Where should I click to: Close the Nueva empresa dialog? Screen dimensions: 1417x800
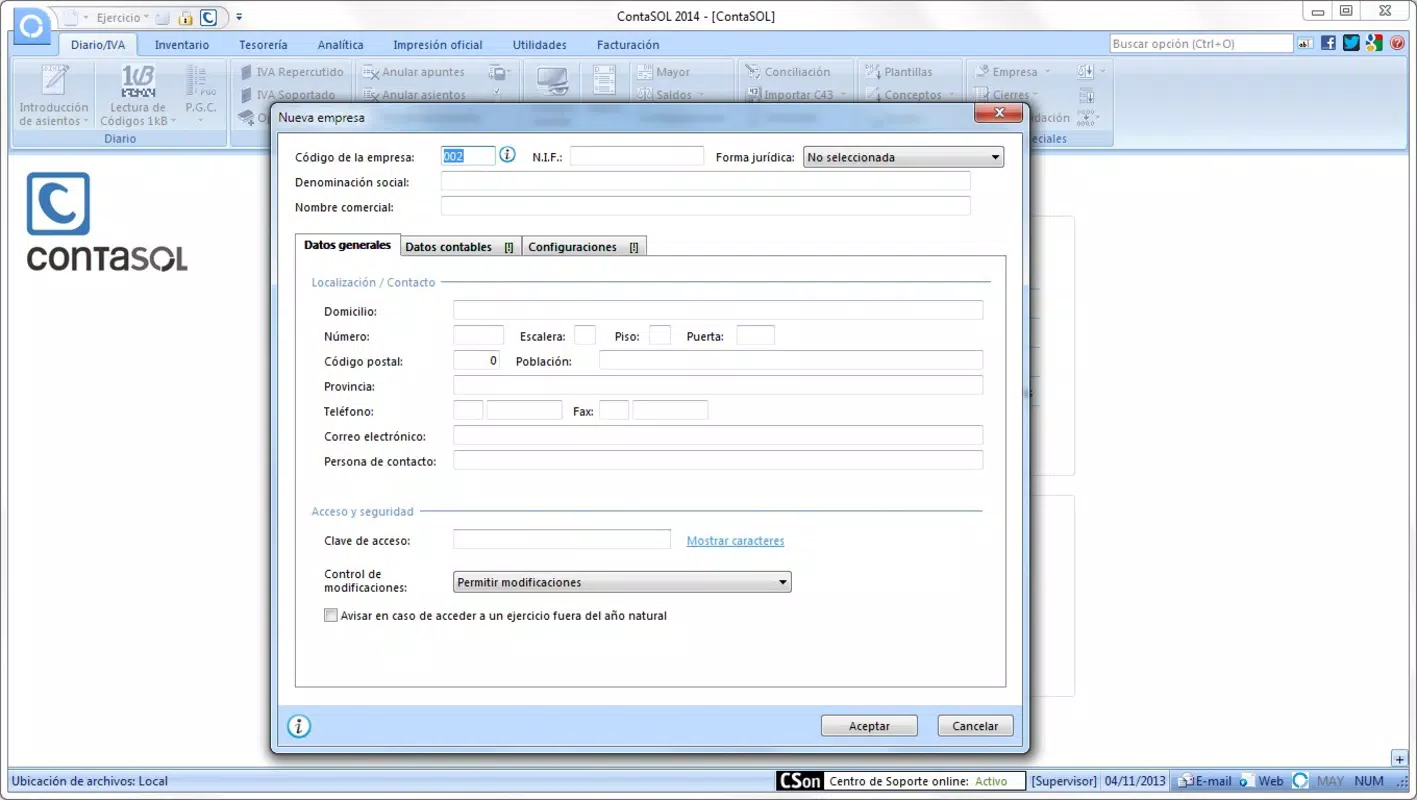[998, 115]
